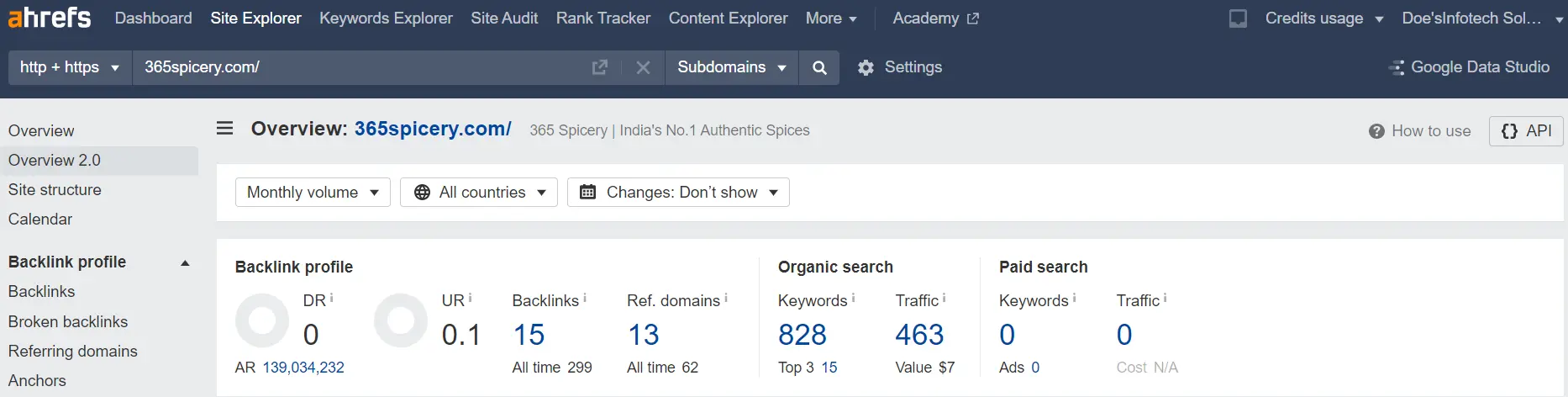The image size is (1568, 397).
Task: Open Academy external link
Action: [935, 19]
